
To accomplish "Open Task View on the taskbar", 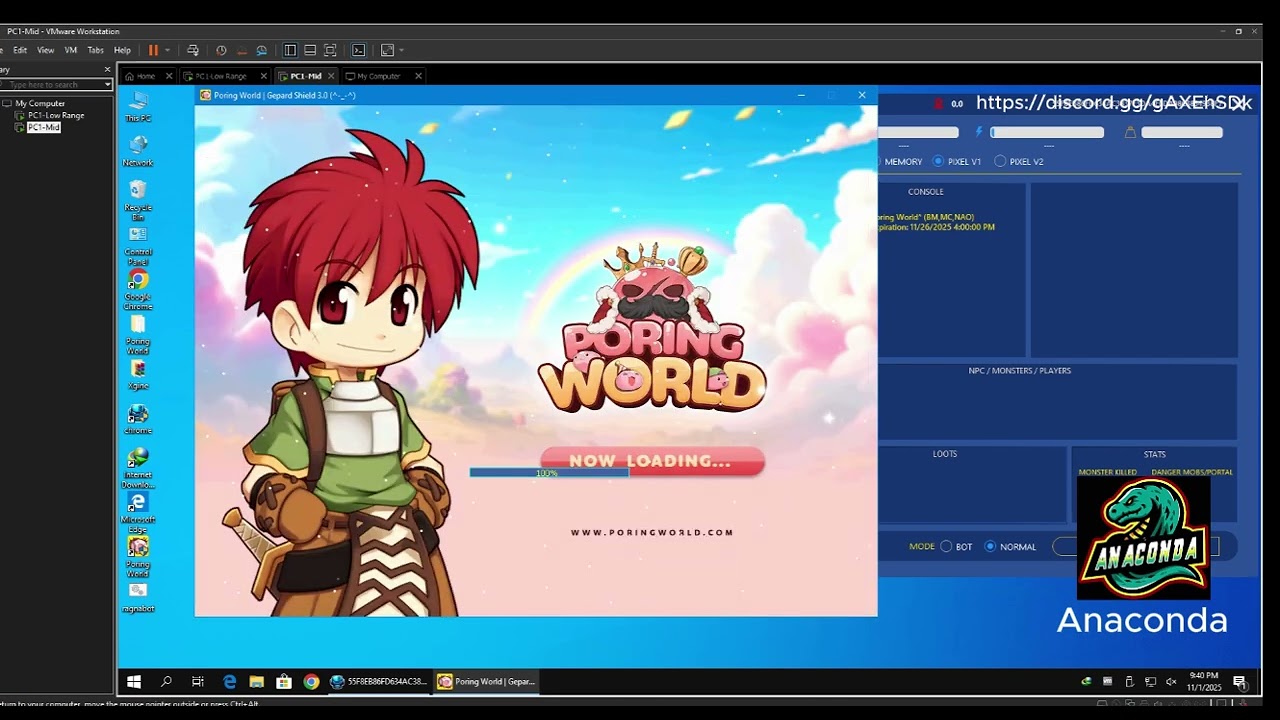I will click(198, 681).
